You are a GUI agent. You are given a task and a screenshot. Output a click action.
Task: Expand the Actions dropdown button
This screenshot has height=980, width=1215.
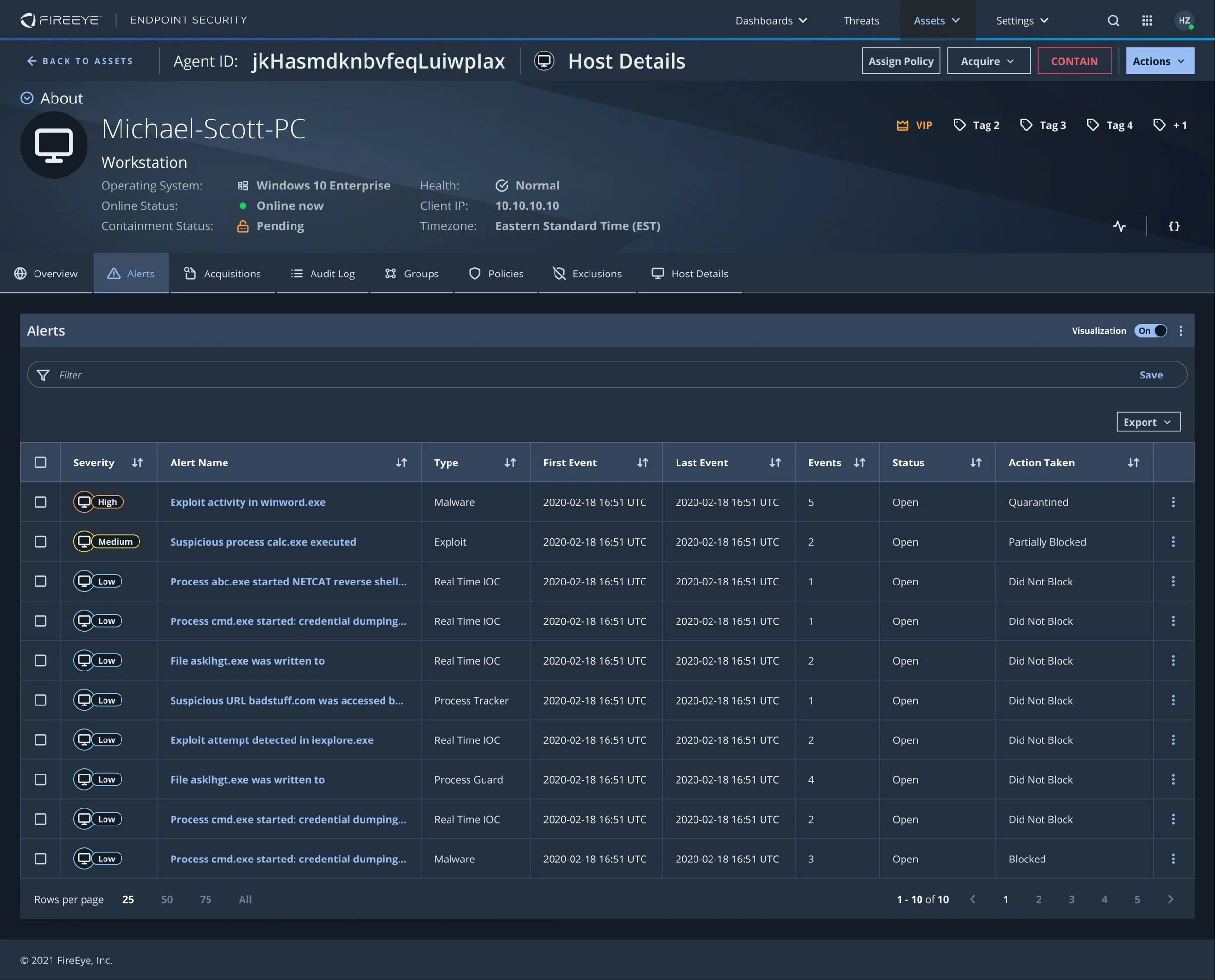[1159, 61]
